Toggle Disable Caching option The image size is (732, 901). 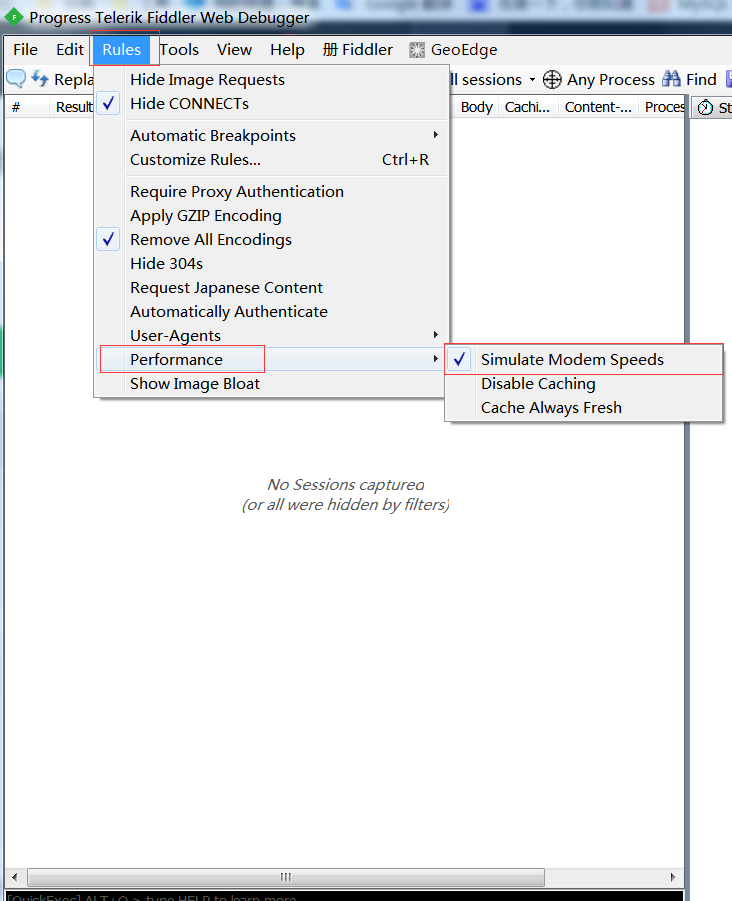coord(584,384)
